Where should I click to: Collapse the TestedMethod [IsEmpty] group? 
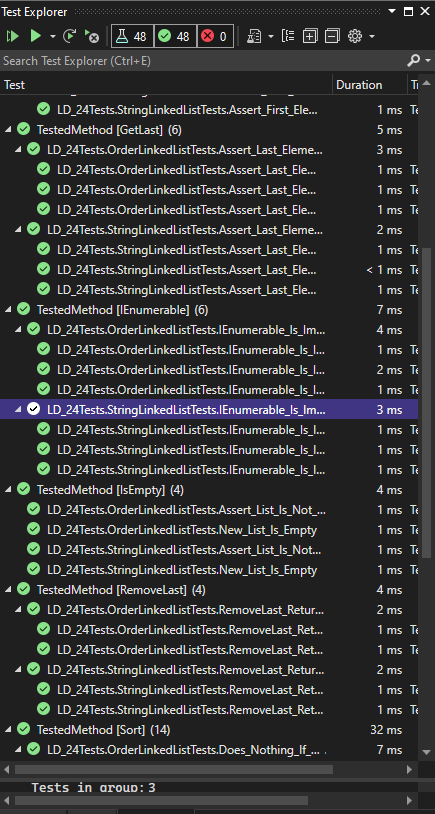tap(8, 490)
